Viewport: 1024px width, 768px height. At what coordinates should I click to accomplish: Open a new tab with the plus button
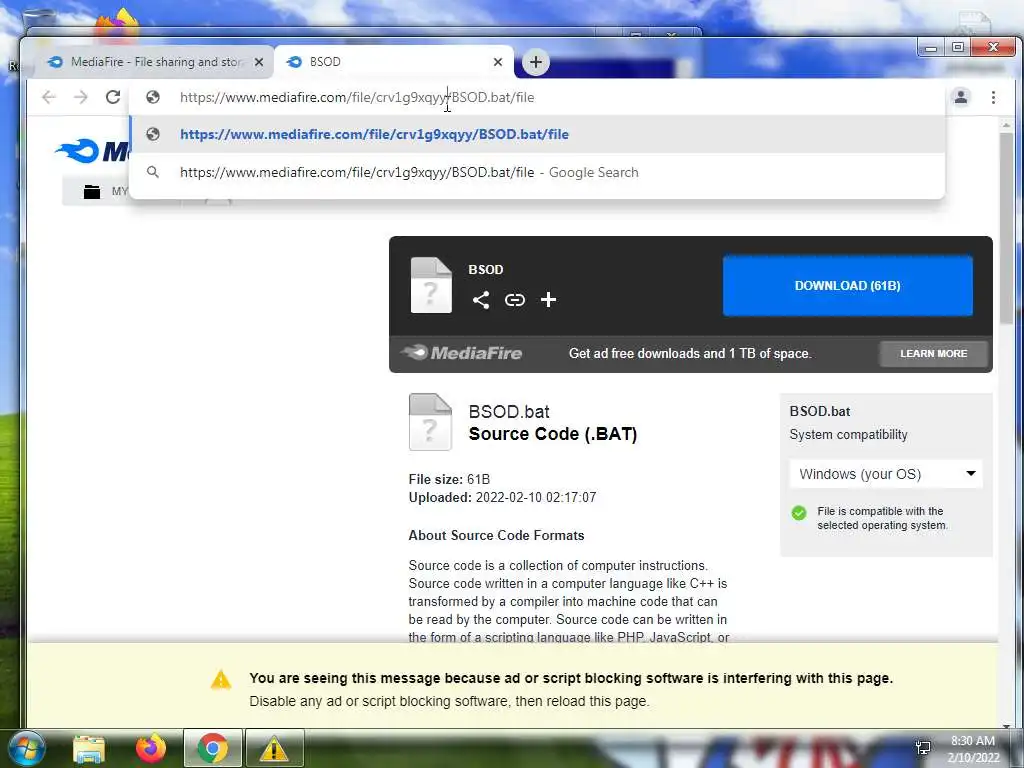[536, 62]
